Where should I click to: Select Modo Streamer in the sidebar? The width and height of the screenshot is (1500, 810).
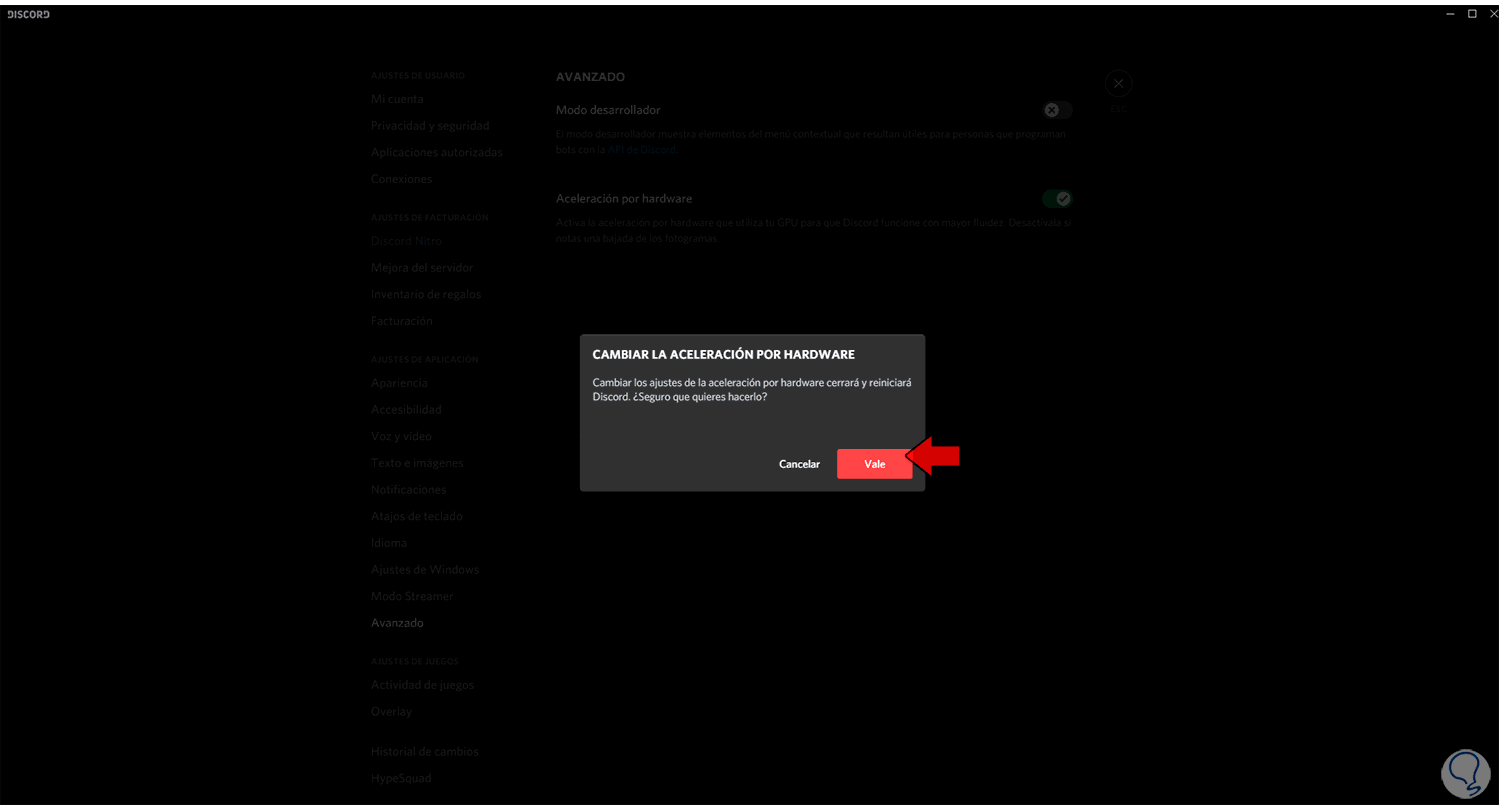(412, 596)
